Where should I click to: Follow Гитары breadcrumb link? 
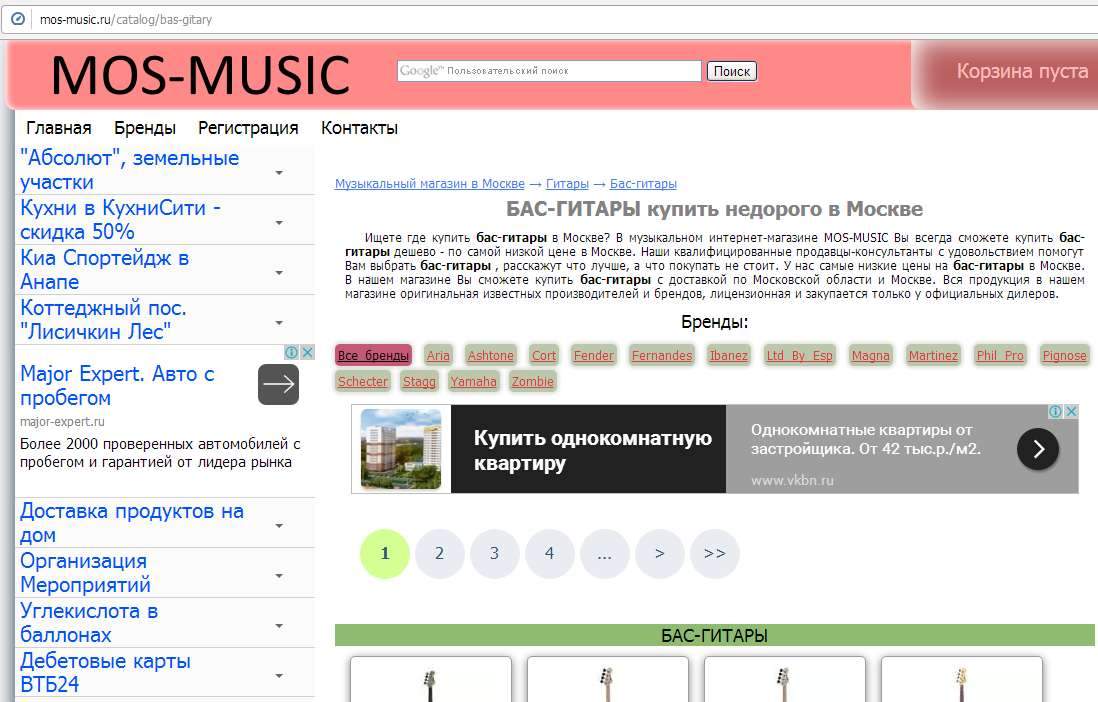(x=567, y=184)
